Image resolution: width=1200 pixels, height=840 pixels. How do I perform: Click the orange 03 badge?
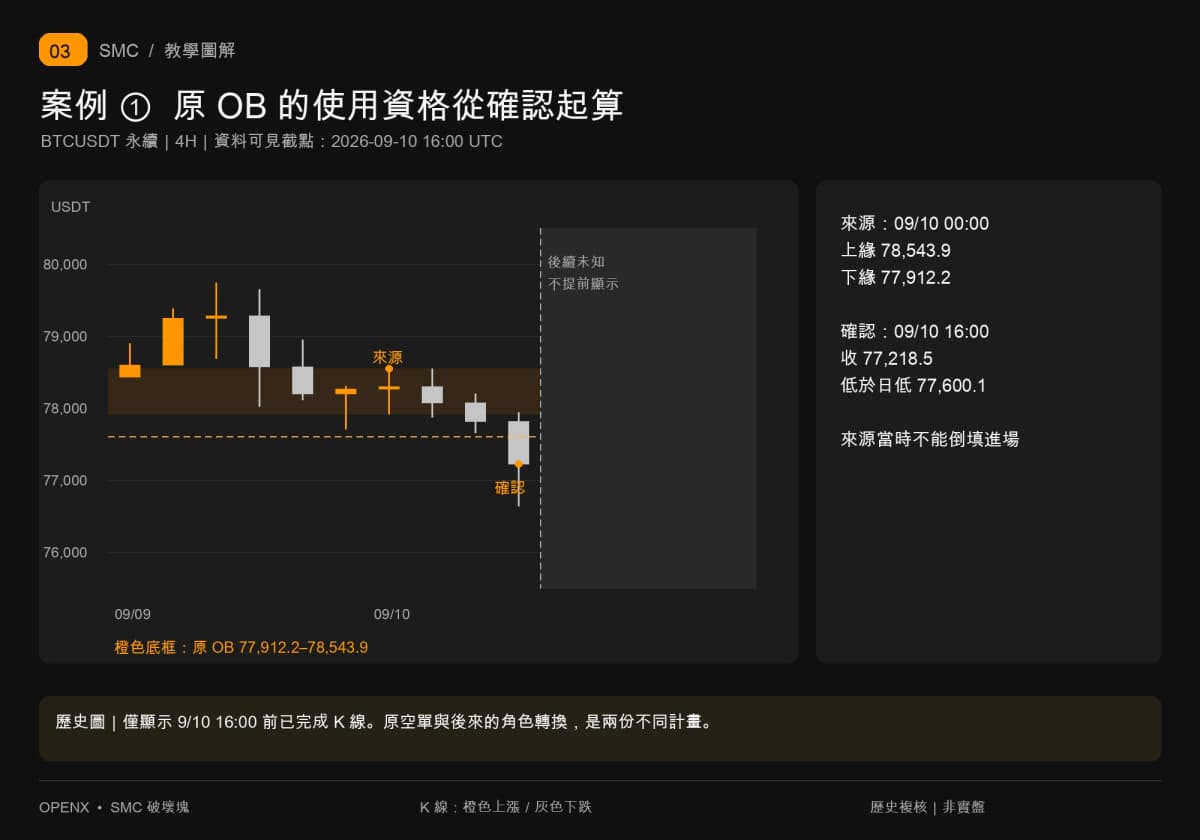click(63, 50)
